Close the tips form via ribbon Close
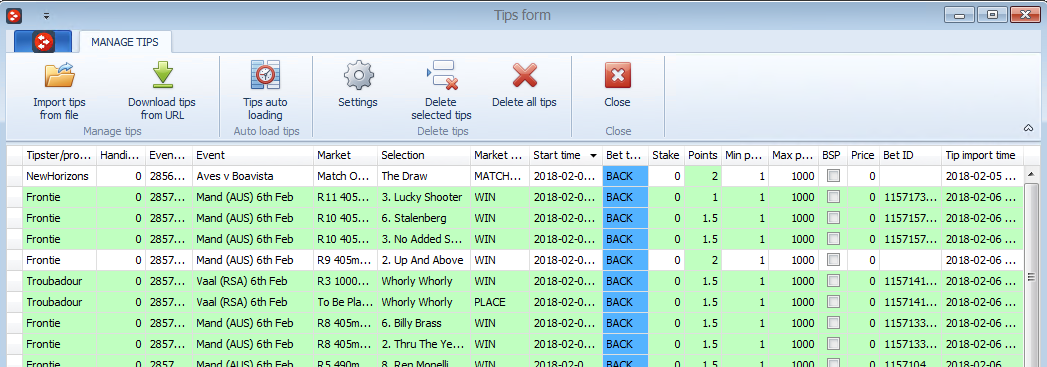Viewport: 1047px width, 367px height. click(618, 84)
